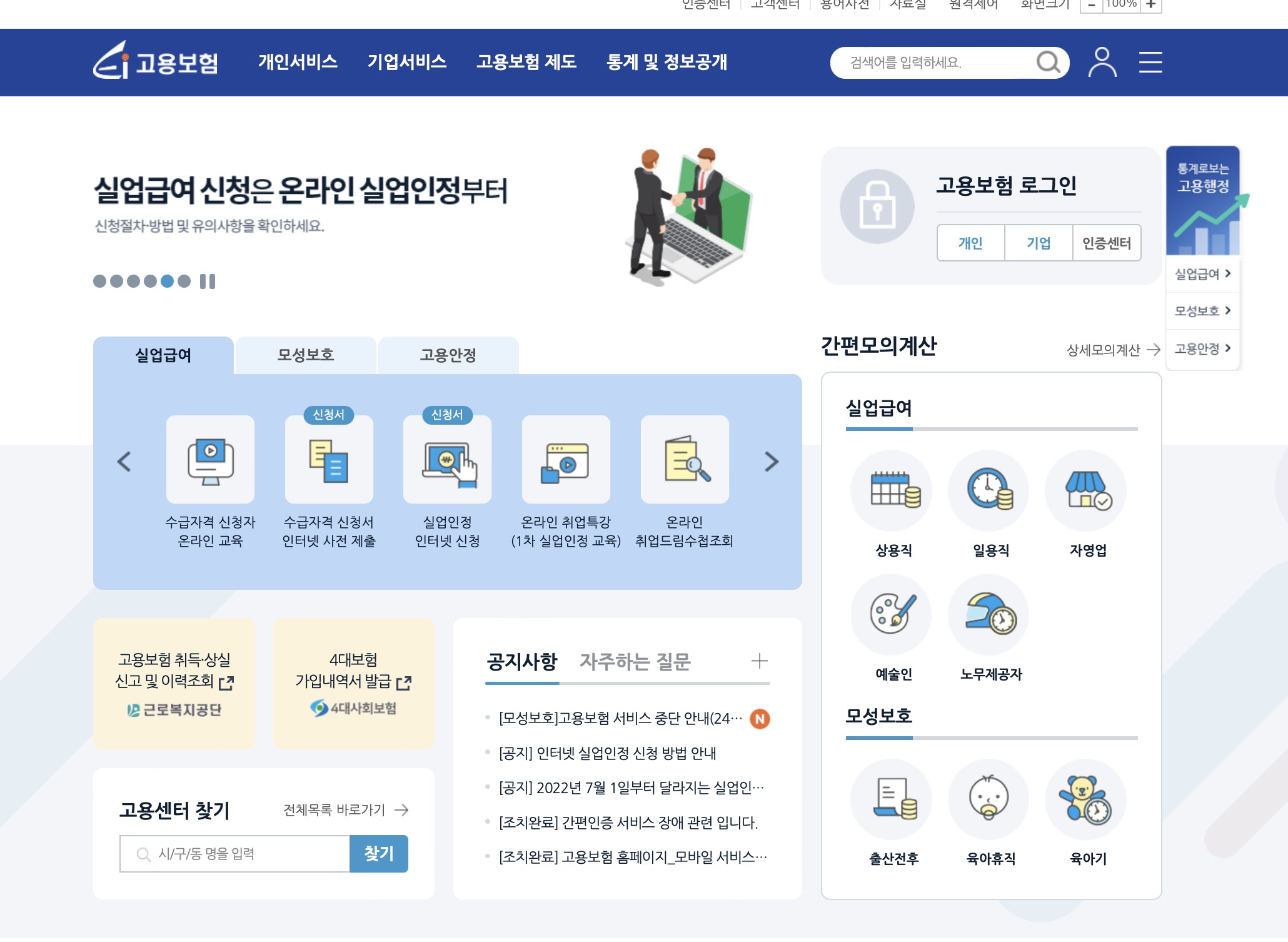Select the first banner slide dot
Viewport: 1288px width, 942px height.
click(x=99, y=281)
